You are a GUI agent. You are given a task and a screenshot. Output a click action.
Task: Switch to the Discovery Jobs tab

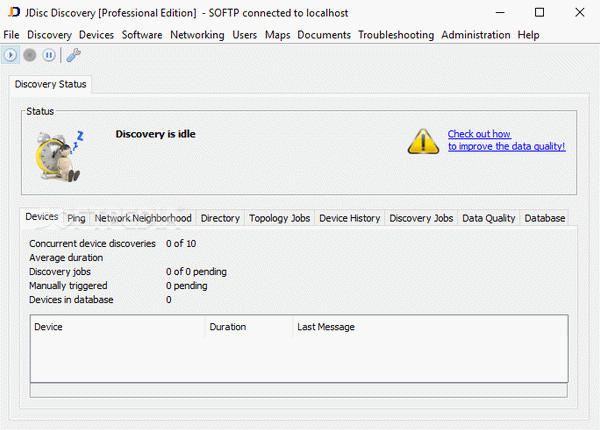click(x=421, y=218)
